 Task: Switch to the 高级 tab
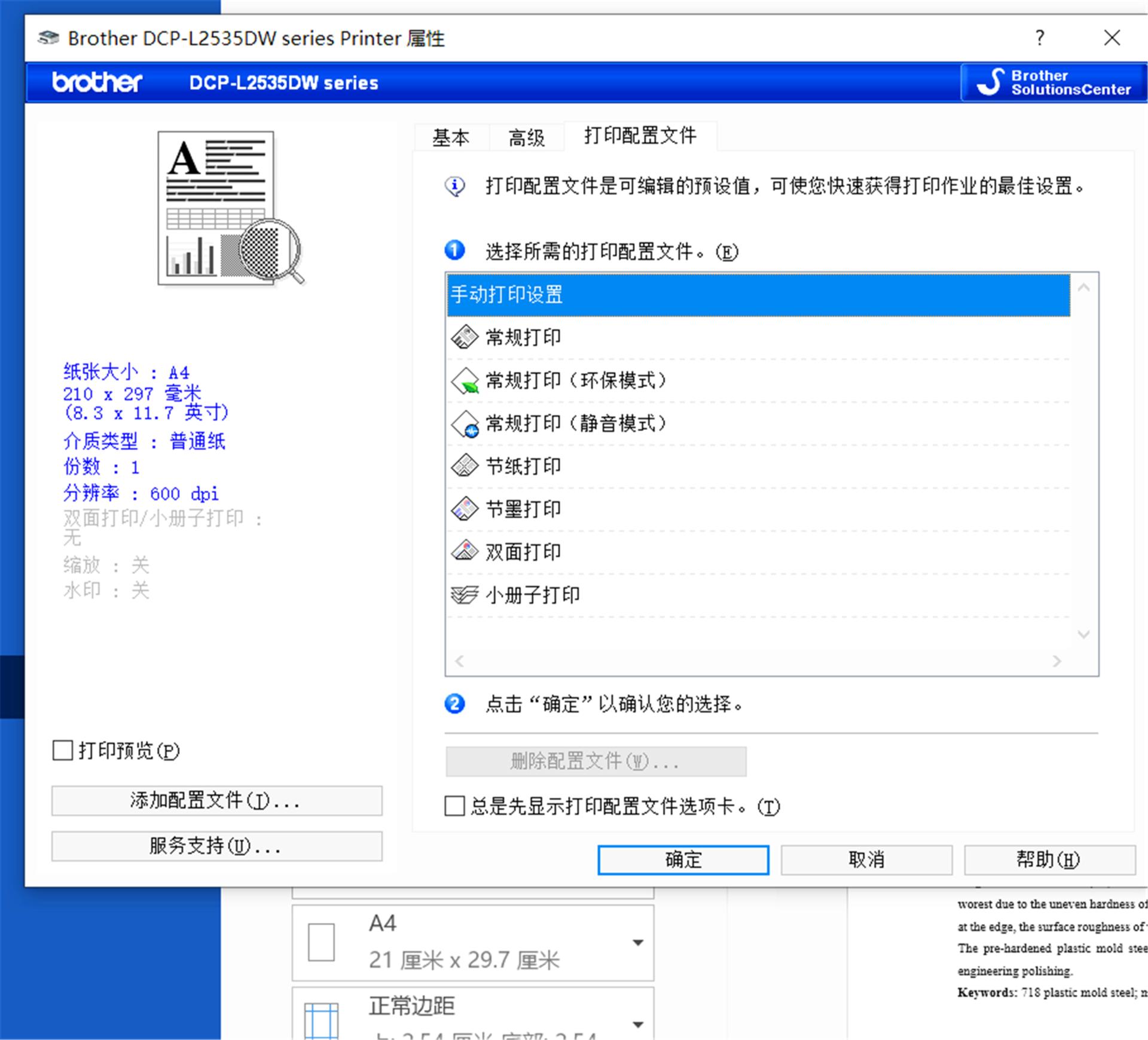point(526,137)
